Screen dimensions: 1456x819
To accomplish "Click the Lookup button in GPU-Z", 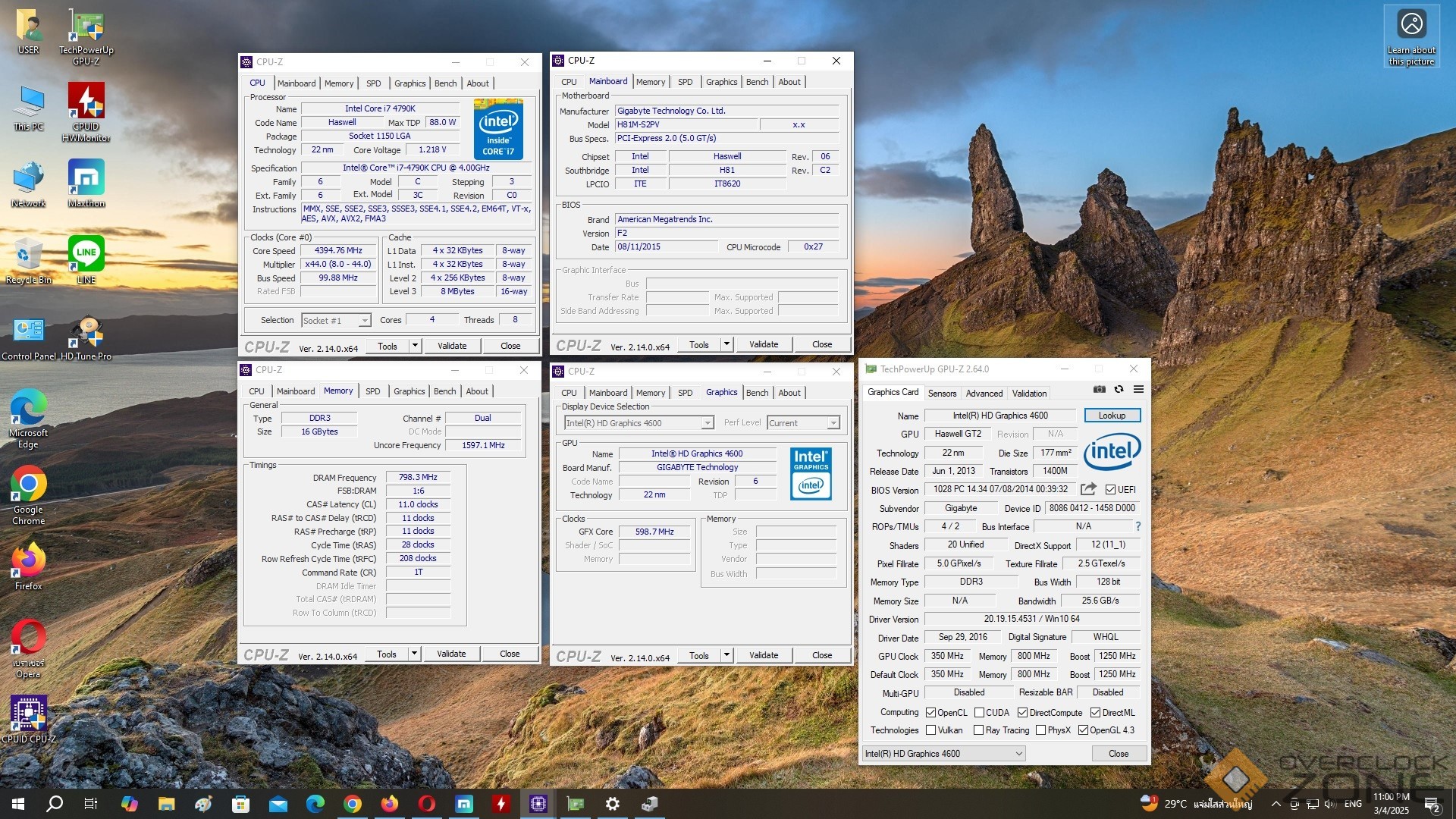I will pyautogui.click(x=1112, y=416).
